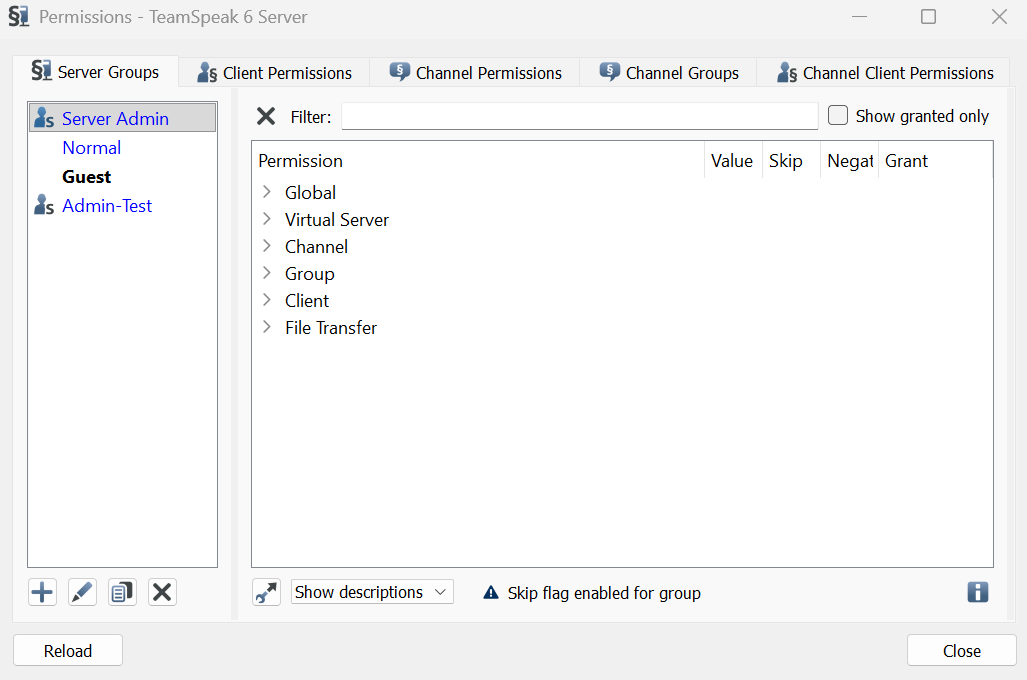
Task: Minimize the Permissions window
Action: [859, 16]
